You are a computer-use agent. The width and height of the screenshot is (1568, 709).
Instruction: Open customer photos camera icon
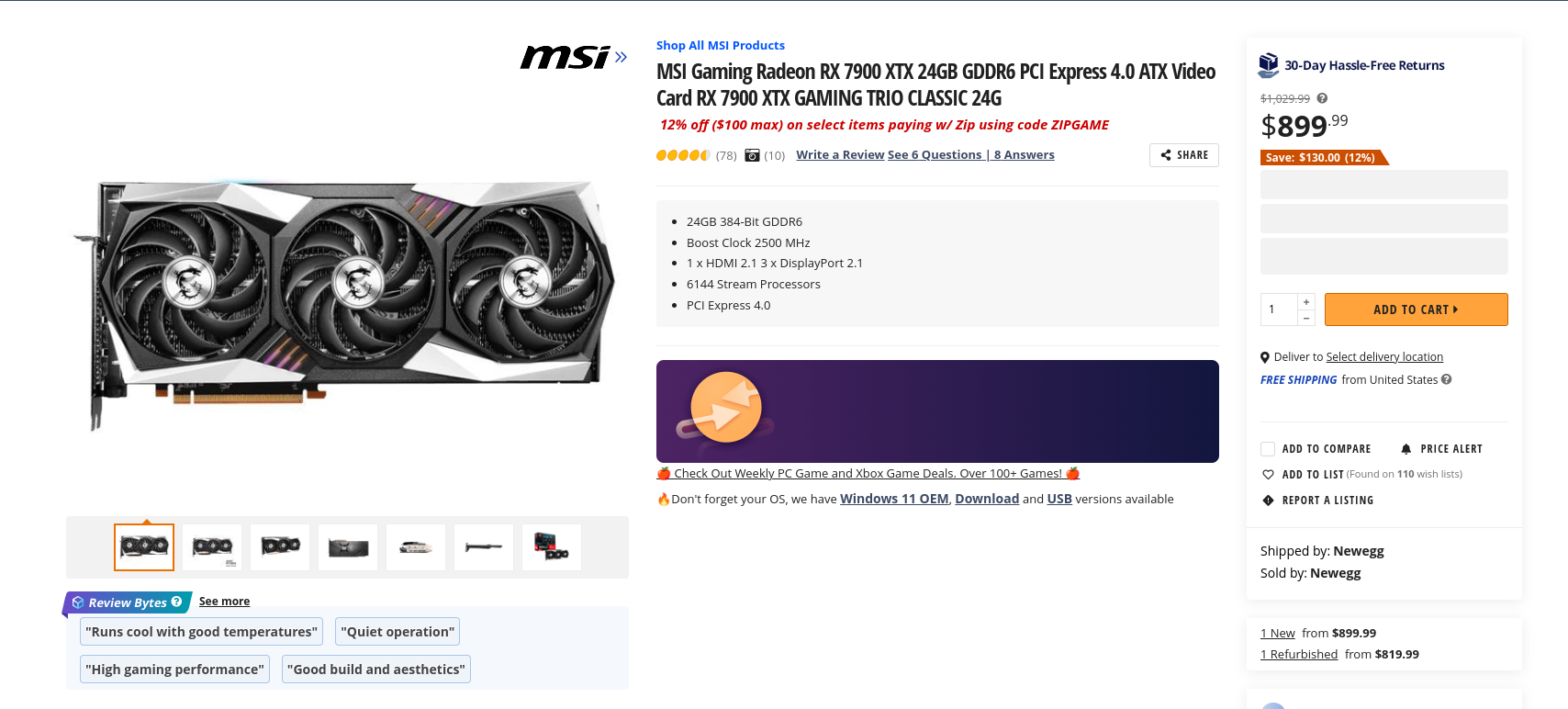click(x=752, y=155)
